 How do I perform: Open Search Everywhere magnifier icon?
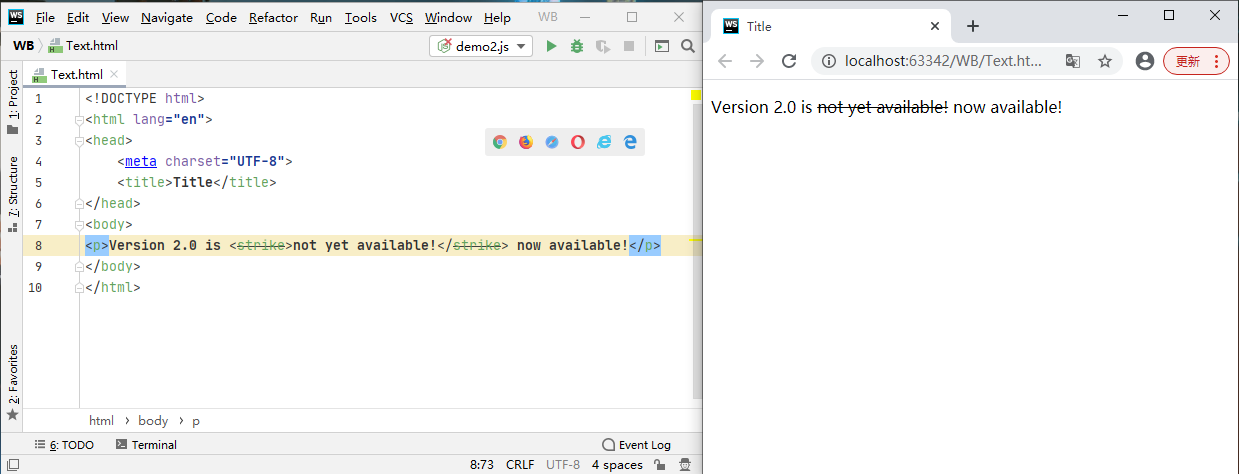click(688, 46)
